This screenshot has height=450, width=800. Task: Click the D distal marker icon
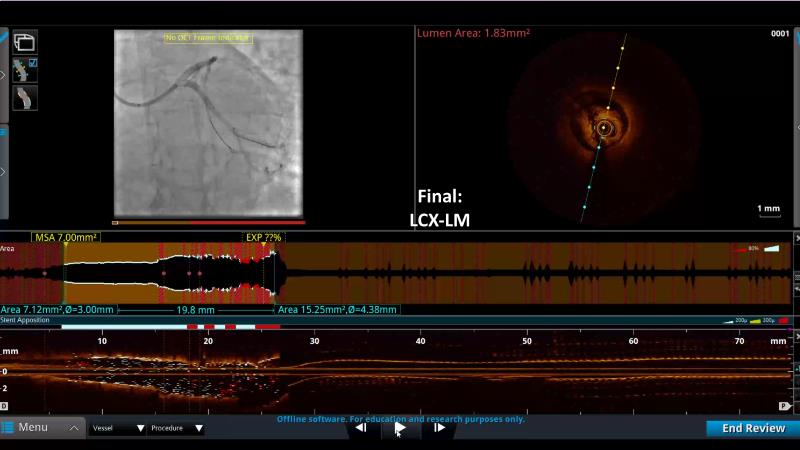coord(5,406)
